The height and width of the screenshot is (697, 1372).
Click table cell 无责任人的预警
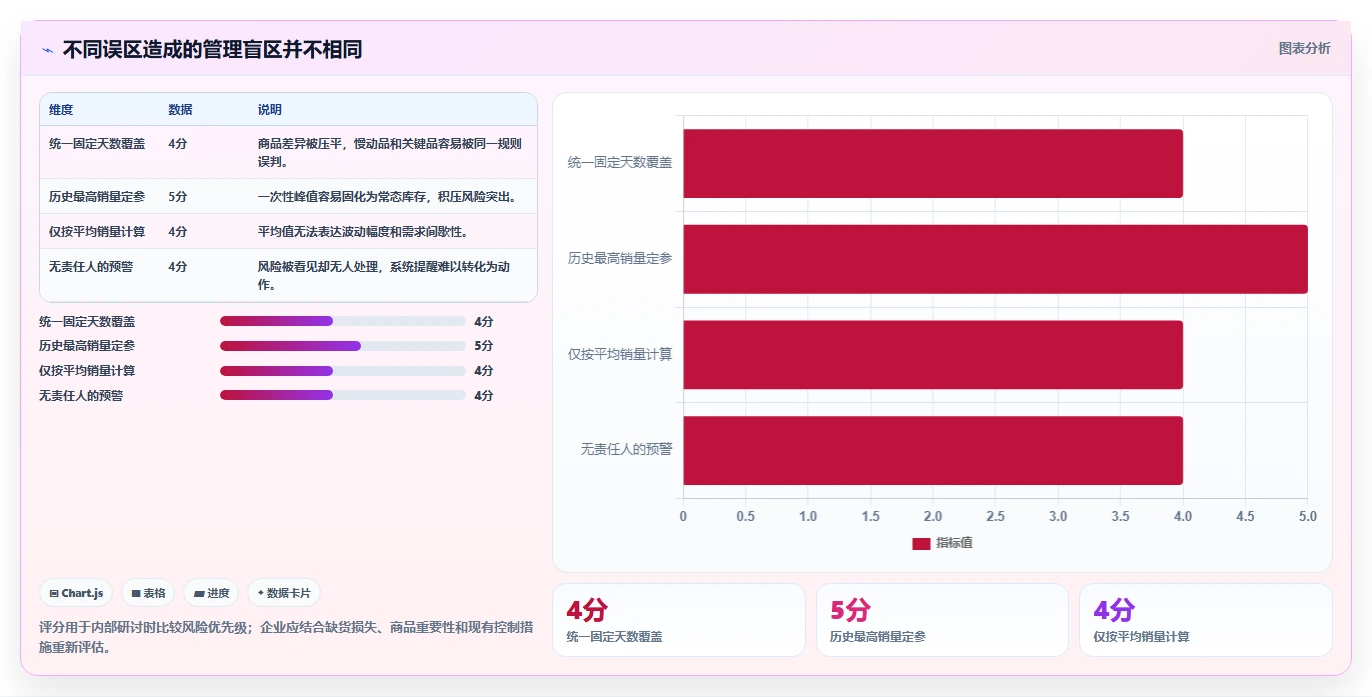click(91, 267)
